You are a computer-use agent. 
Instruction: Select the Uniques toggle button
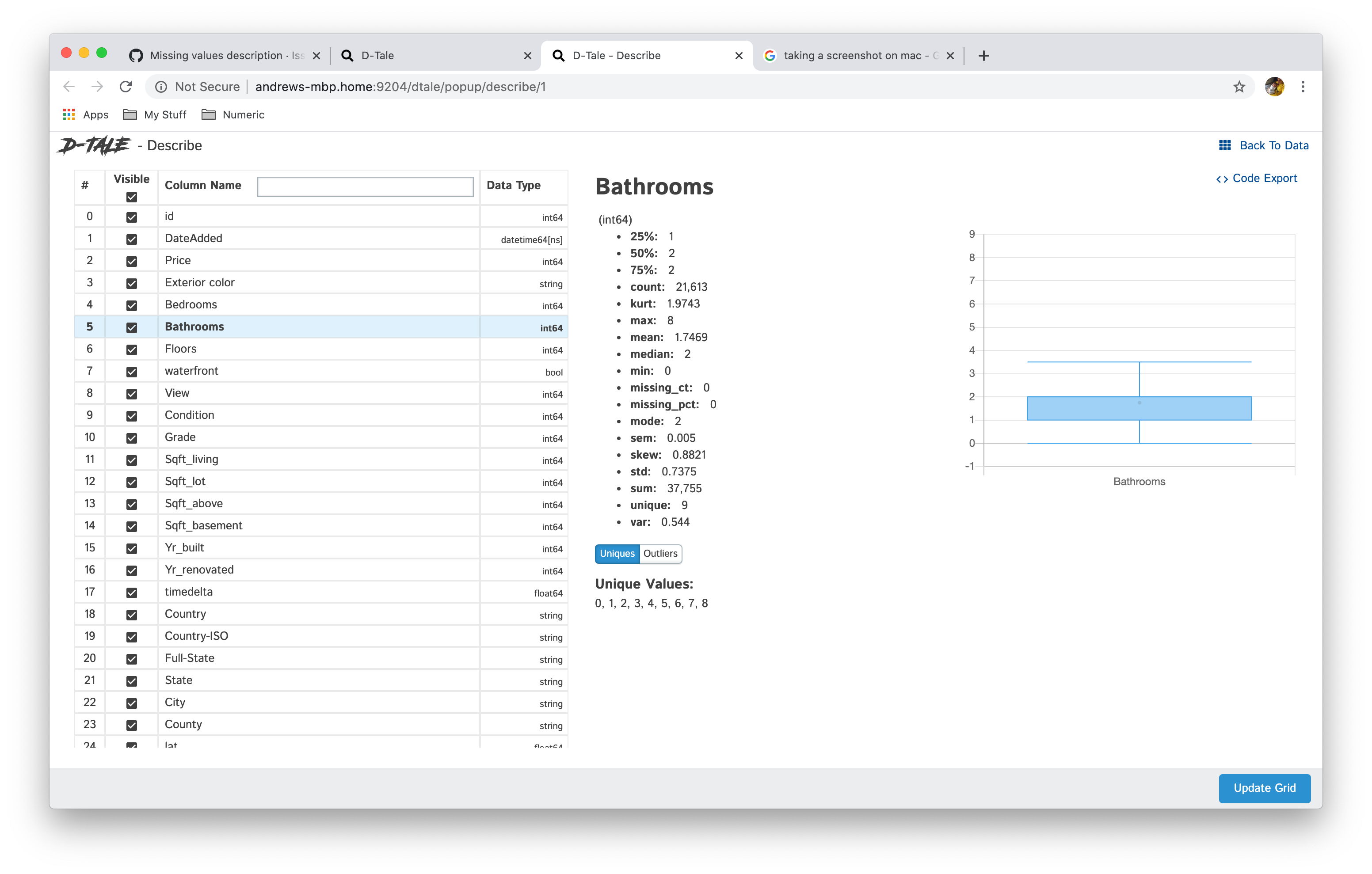pos(617,553)
